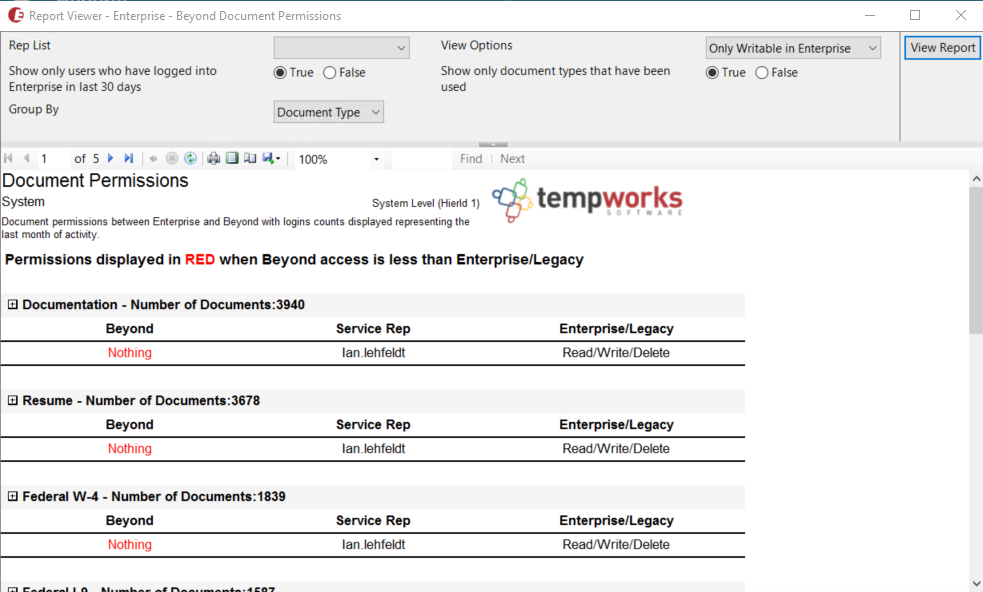Screen dimensions: 983x592
Task: Click Beyond column header under Documentation
Action: [x=130, y=329]
